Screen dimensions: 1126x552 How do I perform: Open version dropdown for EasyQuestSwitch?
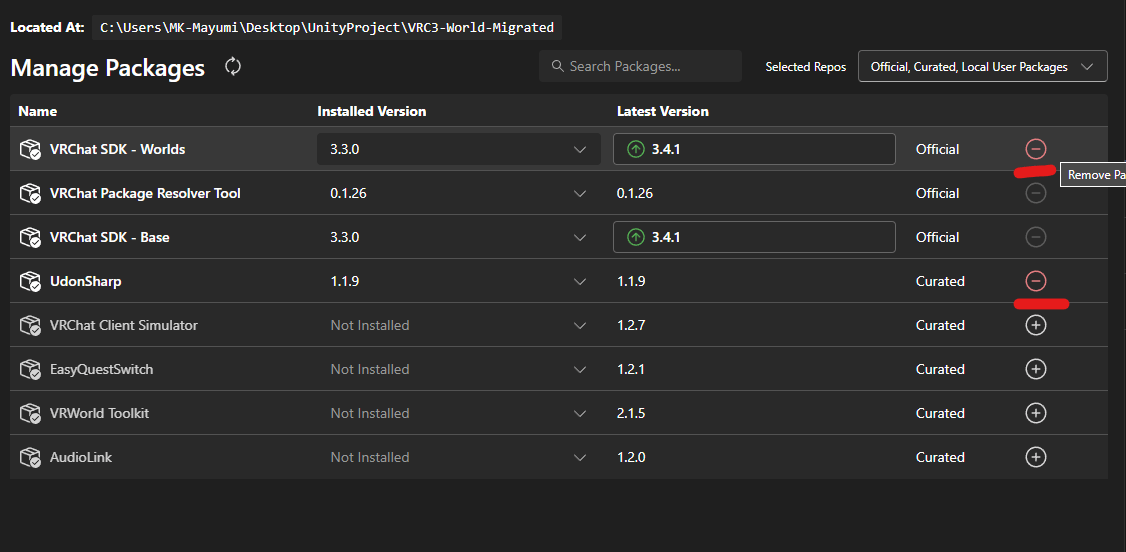coord(458,369)
